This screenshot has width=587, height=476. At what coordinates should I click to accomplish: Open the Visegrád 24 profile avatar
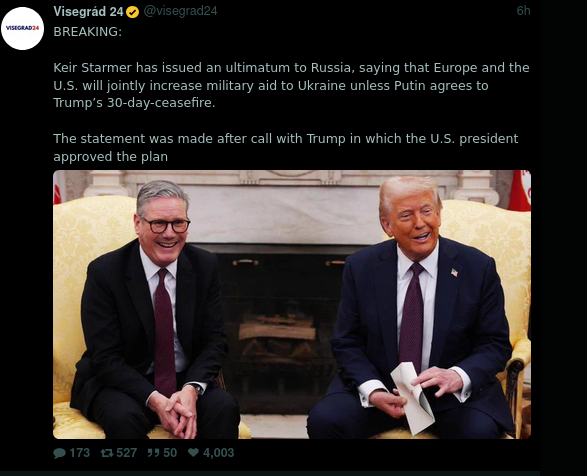pos(22,28)
